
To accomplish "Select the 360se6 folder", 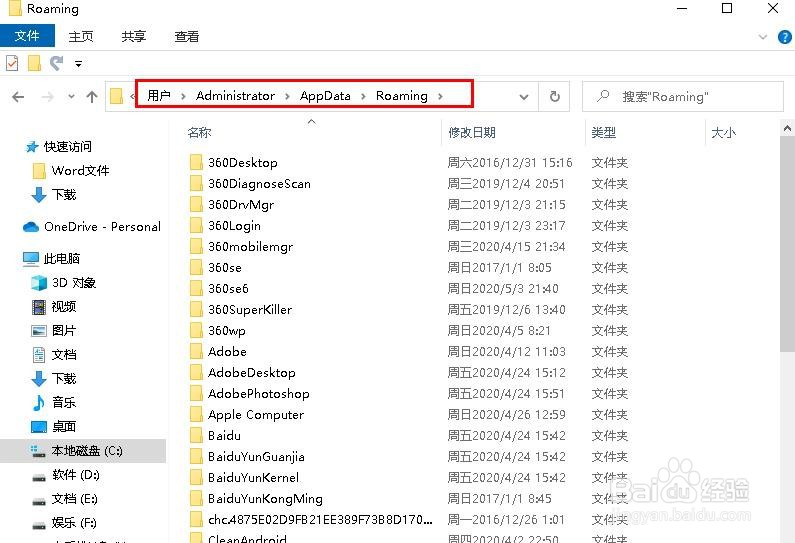I will tap(228, 288).
